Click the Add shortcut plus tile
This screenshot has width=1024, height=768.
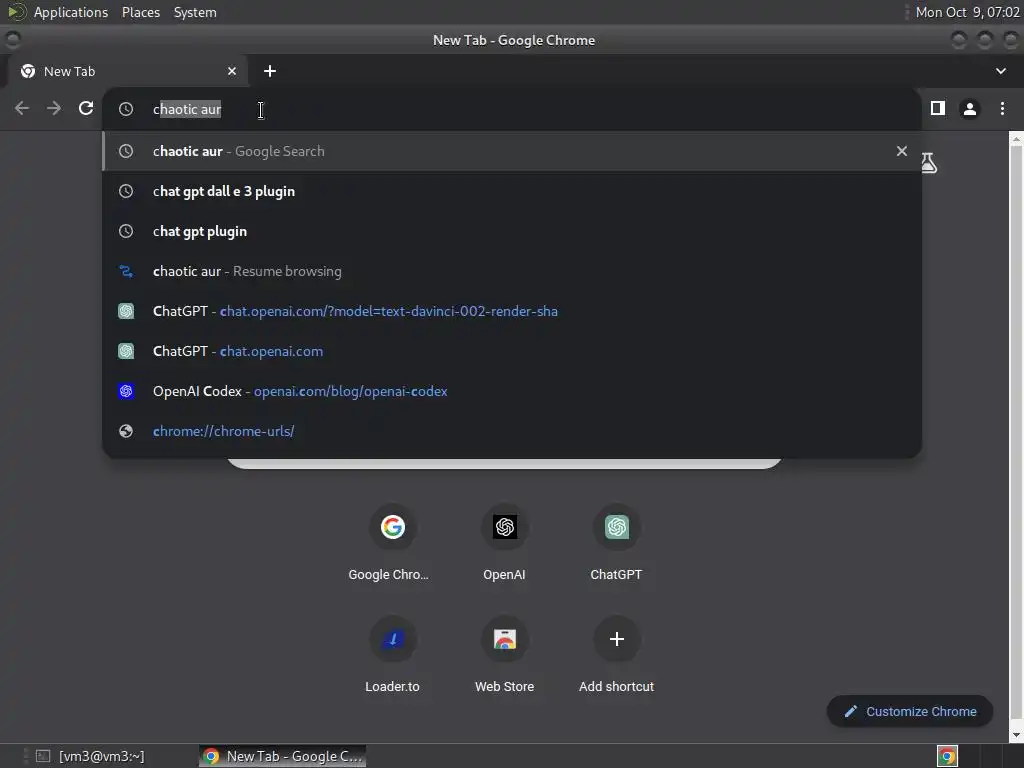coord(616,655)
